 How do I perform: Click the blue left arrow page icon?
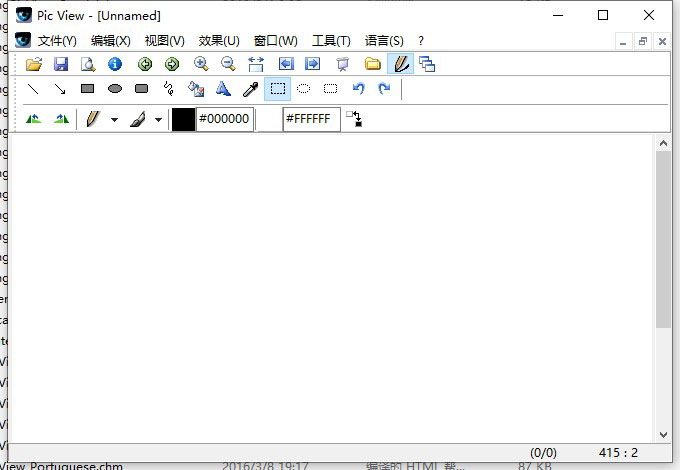pos(286,64)
